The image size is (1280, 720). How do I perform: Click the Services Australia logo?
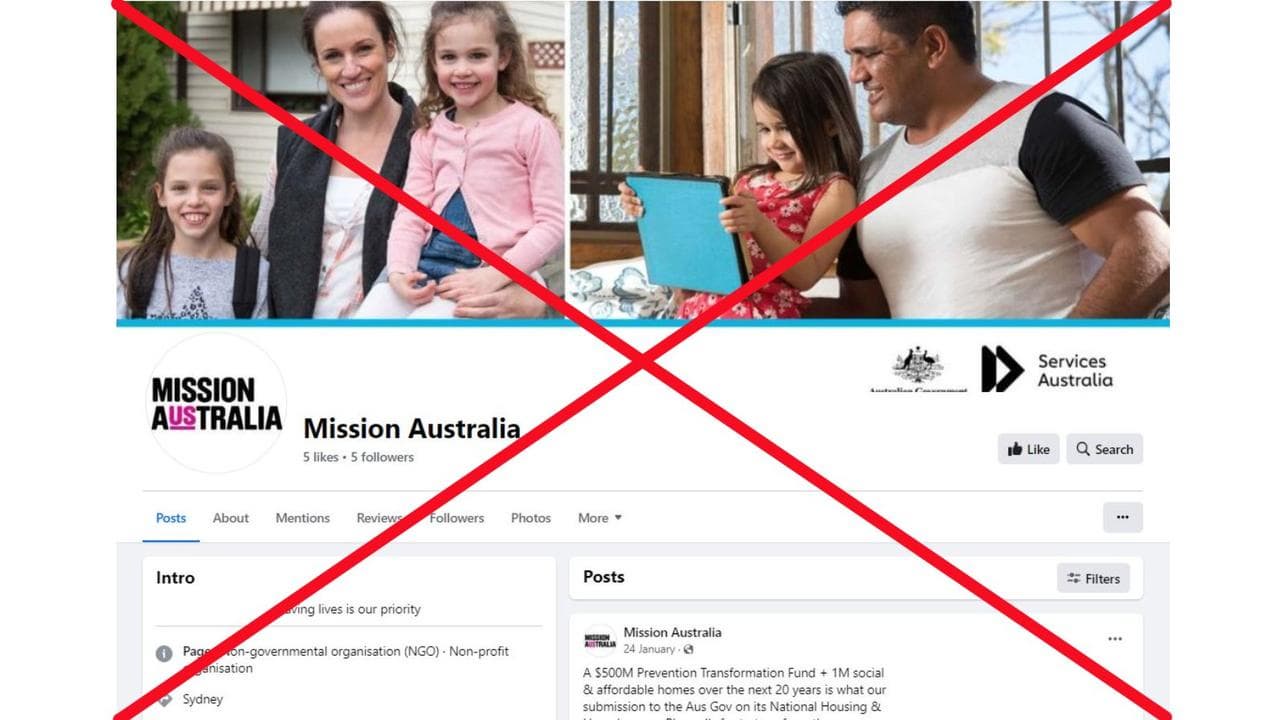click(x=1047, y=369)
